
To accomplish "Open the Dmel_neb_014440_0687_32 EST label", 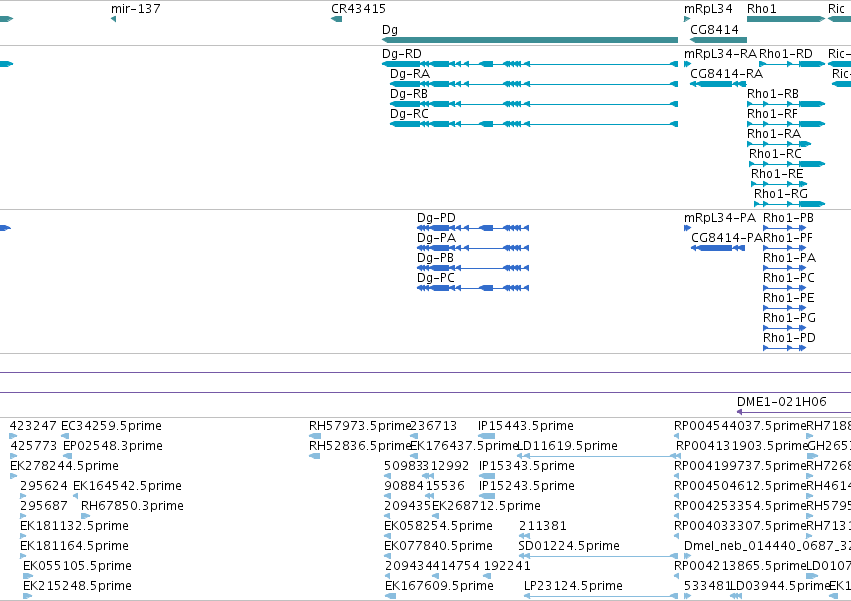I will pyautogui.click(x=767, y=547).
